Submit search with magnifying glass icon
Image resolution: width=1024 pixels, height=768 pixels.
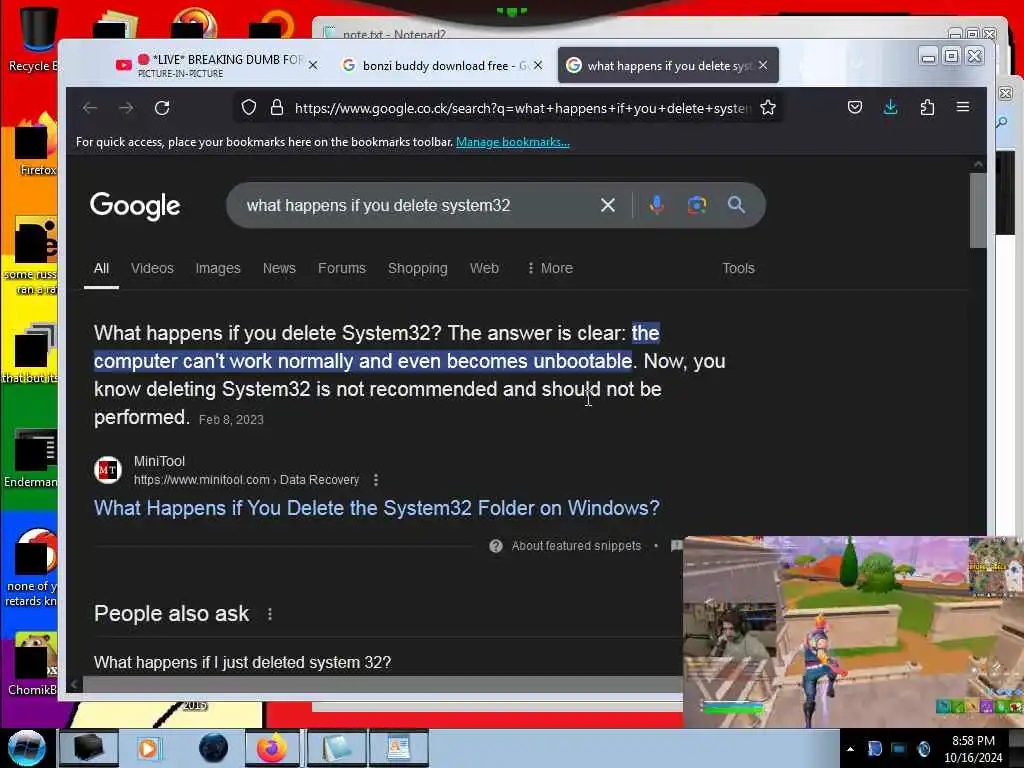tap(736, 205)
